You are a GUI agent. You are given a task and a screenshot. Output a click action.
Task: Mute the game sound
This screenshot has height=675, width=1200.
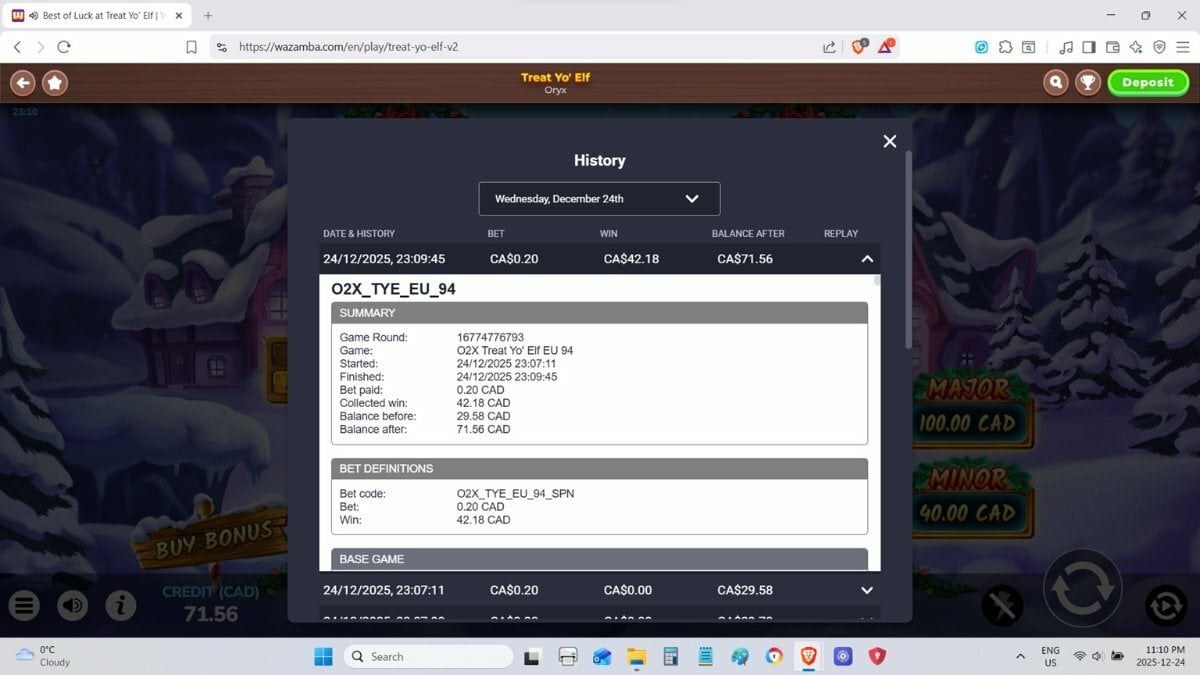(72, 605)
